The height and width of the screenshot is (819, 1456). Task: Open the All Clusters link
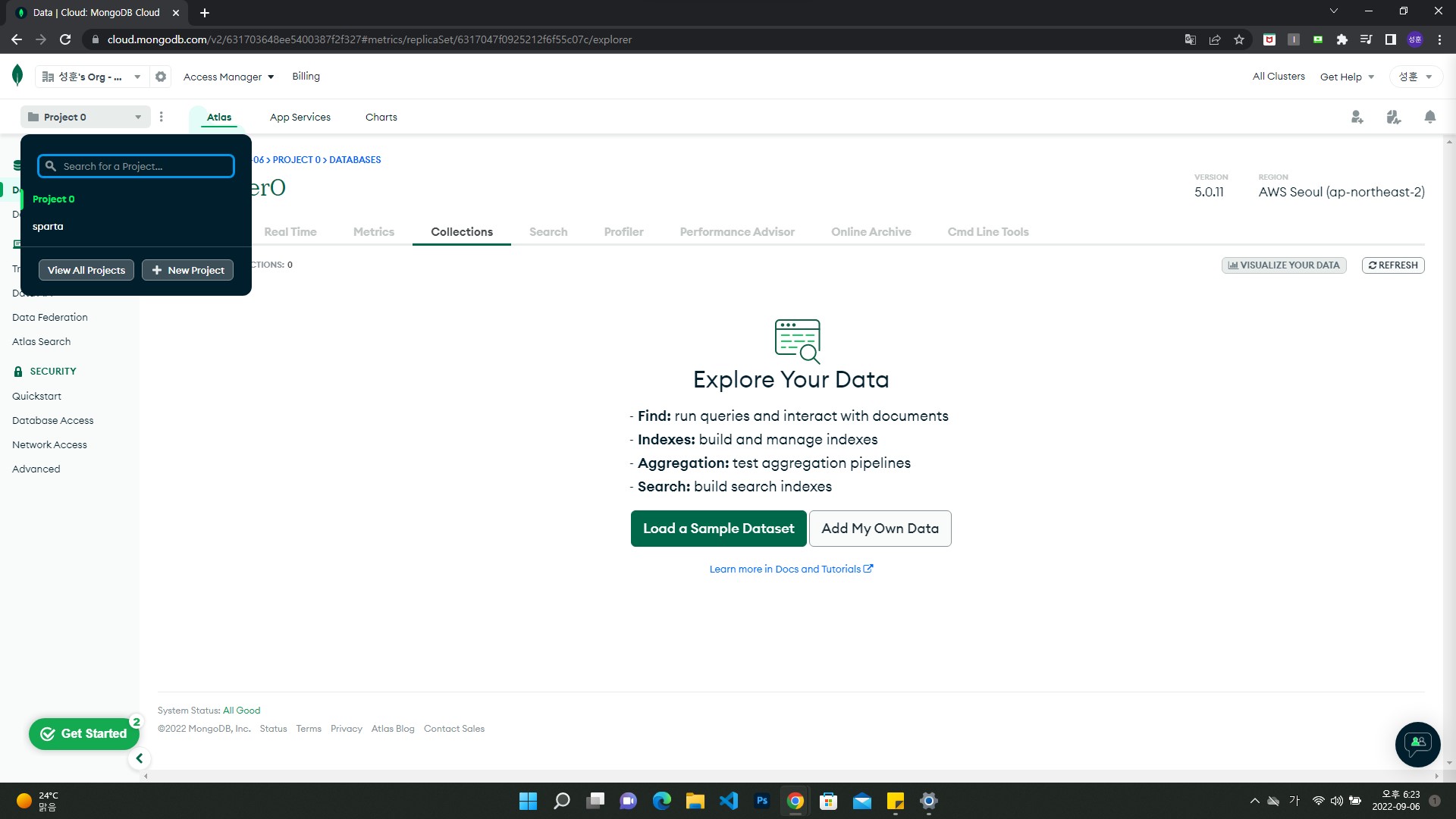click(1279, 77)
